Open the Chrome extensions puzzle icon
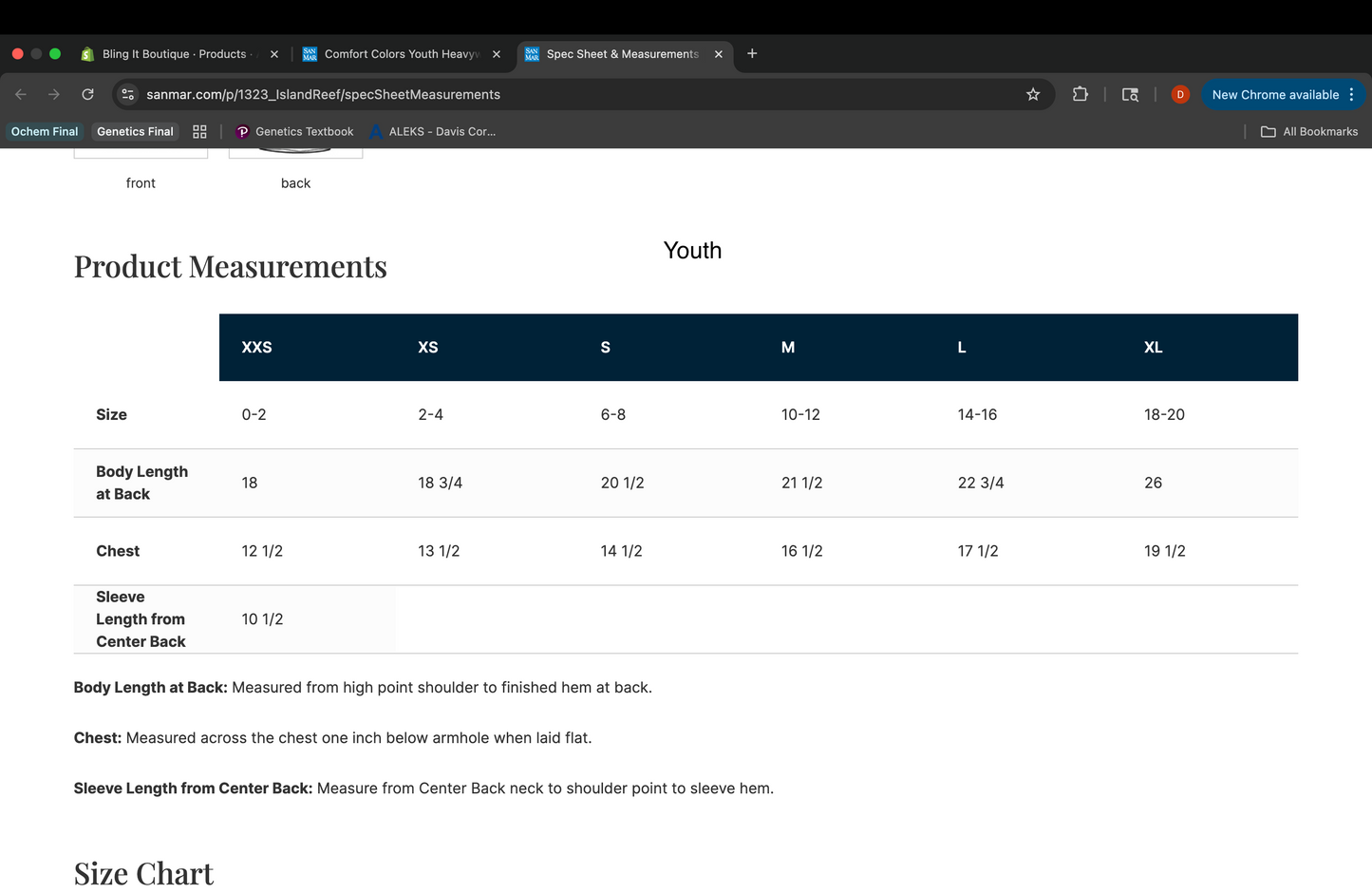Image resolution: width=1372 pixels, height=893 pixels. 1081,94
